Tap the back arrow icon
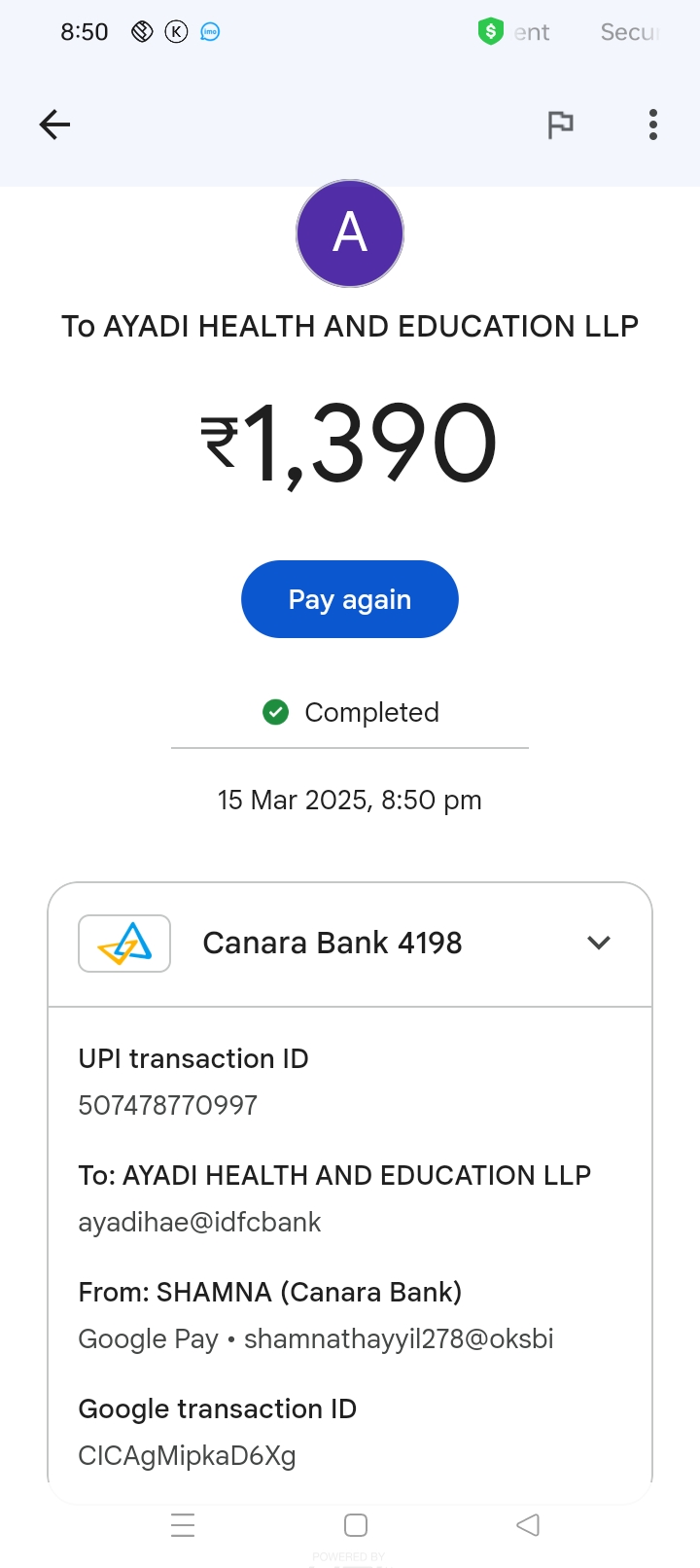This screenshot has height=1568, width=700. pyautogui.click(x=54, y=125)
